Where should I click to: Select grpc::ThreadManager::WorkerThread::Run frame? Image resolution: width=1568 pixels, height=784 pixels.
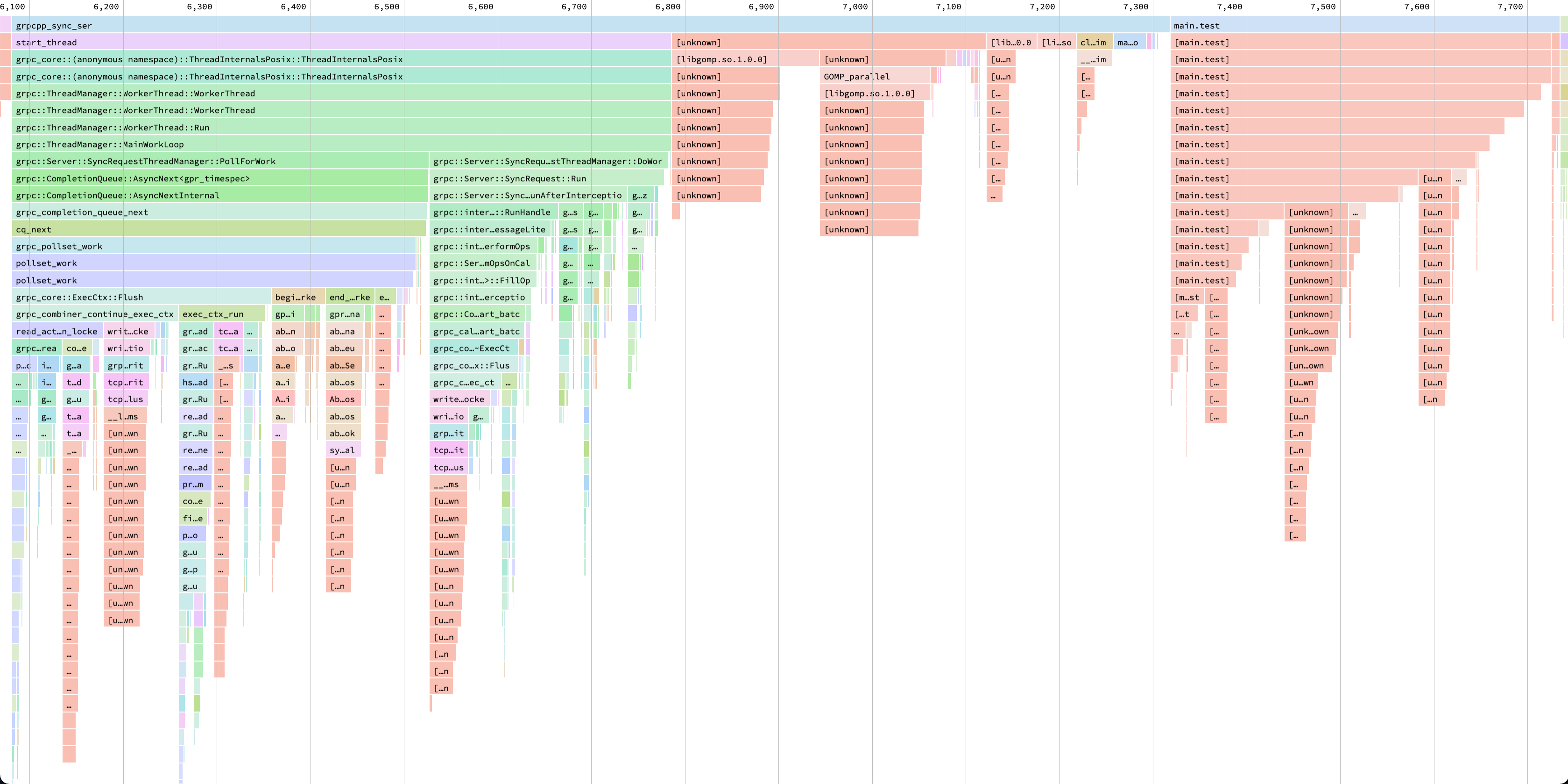click(341, 127)
